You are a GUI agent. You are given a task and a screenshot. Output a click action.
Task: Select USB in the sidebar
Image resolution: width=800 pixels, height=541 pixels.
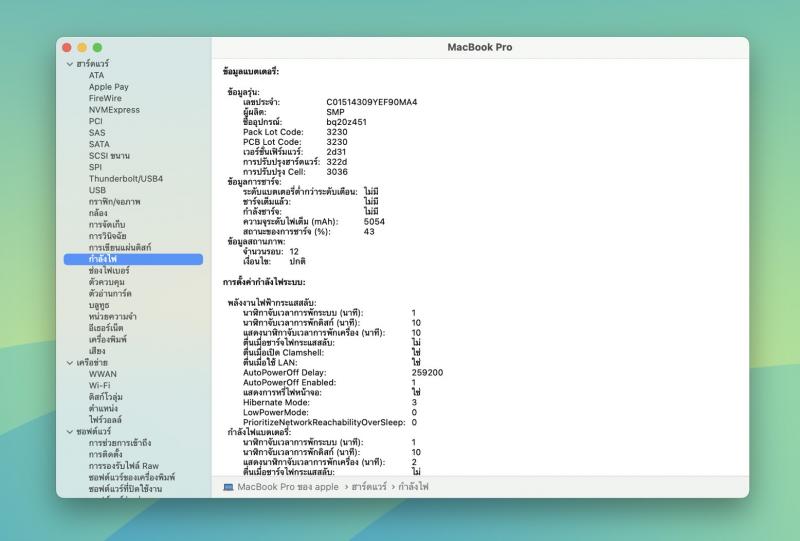point(97,190)
